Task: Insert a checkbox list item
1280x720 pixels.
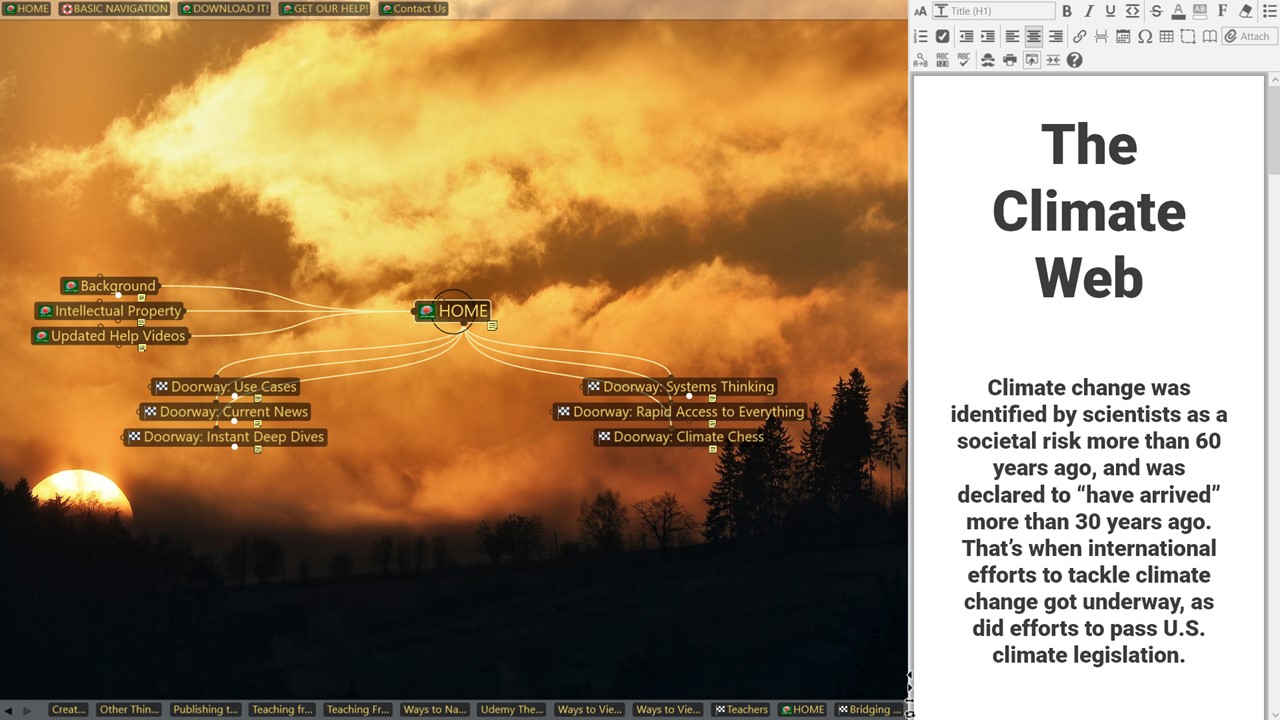Action: coord(942,36)
